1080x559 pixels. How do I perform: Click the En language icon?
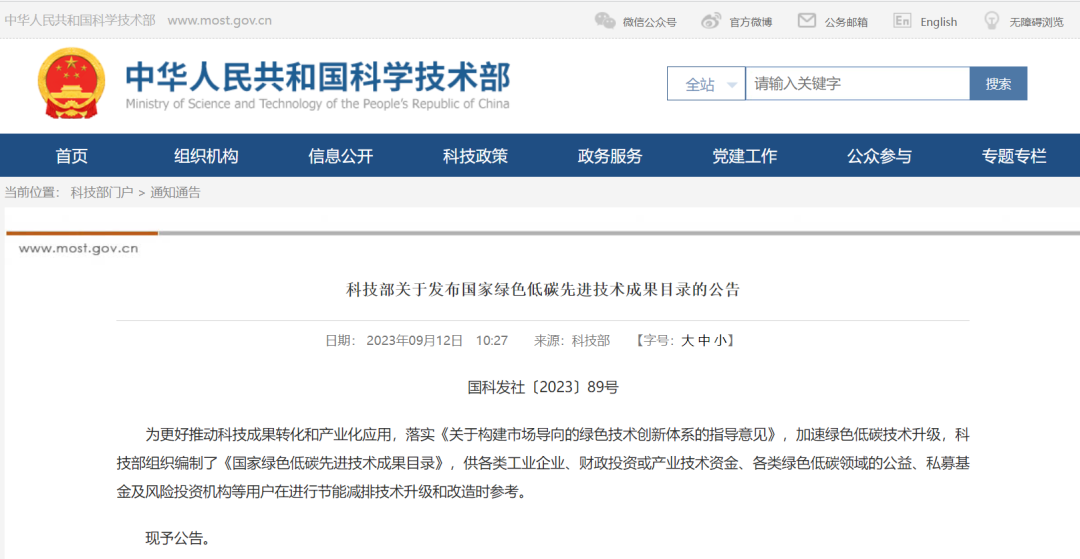pos(902,21)
